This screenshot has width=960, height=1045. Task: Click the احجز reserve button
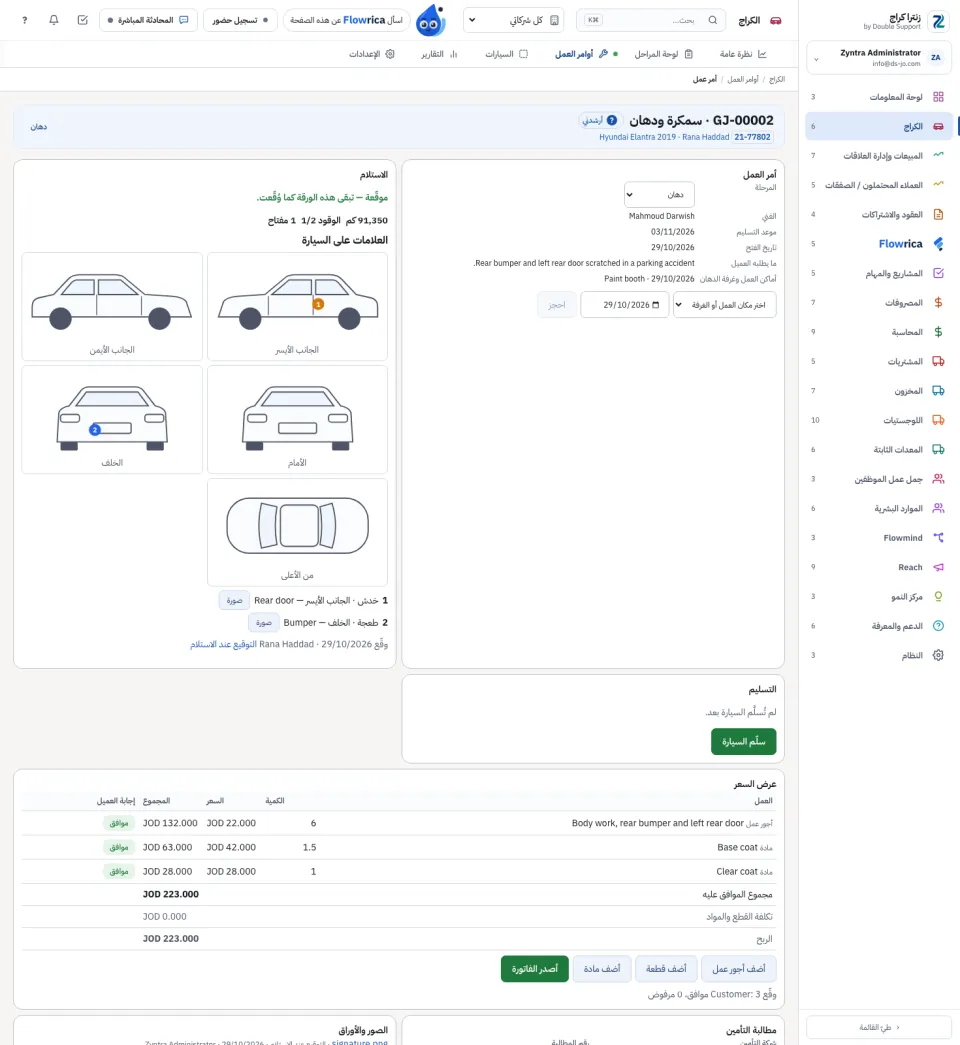557,305
